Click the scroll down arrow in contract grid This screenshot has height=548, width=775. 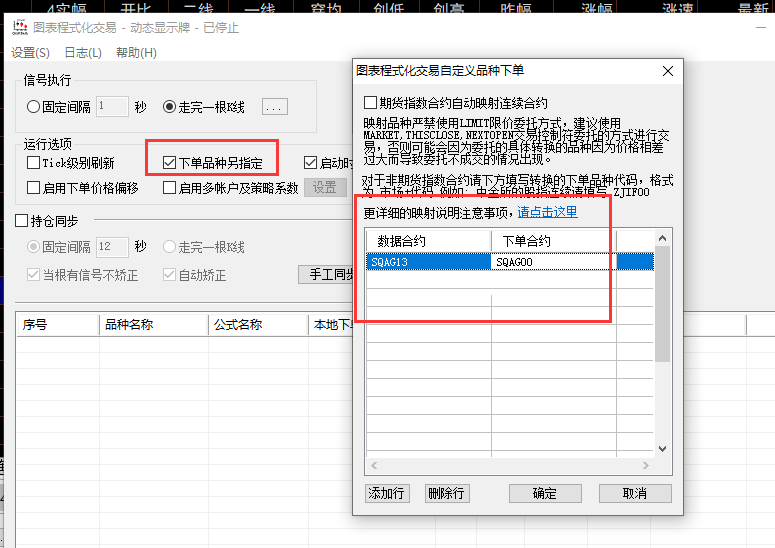pyautogui.click(x=663, y=449)
